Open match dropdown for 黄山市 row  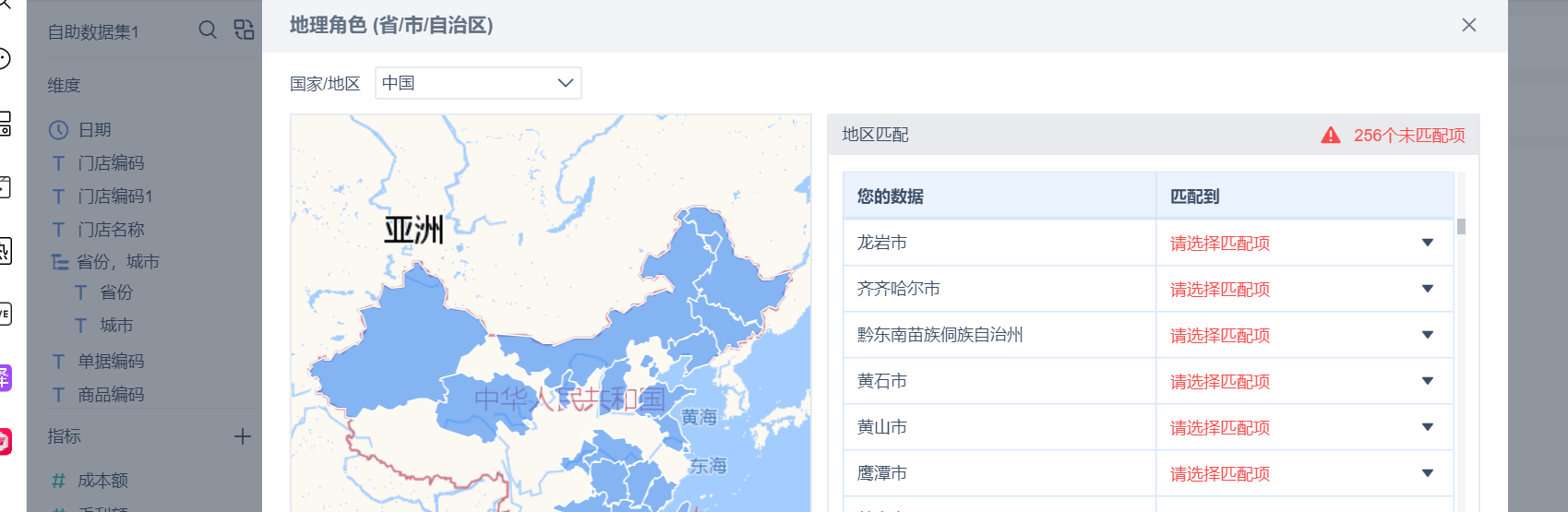(1427, 427)
